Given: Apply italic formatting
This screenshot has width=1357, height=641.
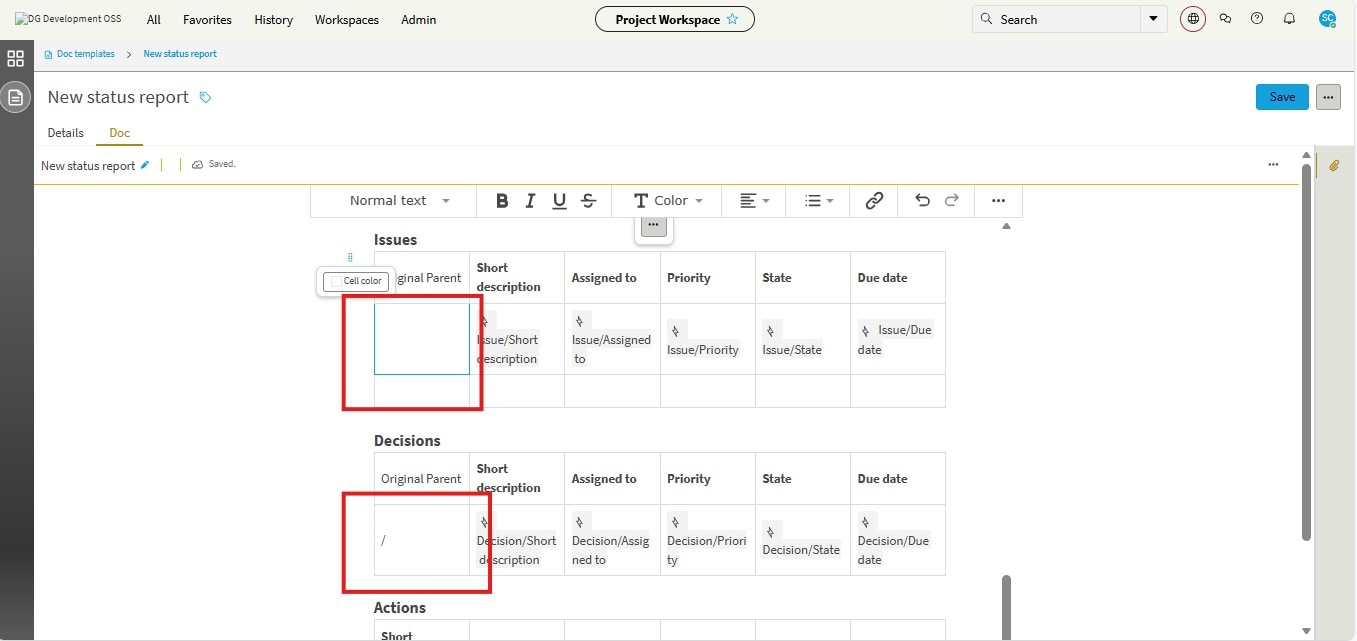Looking at the screenshot, I should [x=530, y=201].
